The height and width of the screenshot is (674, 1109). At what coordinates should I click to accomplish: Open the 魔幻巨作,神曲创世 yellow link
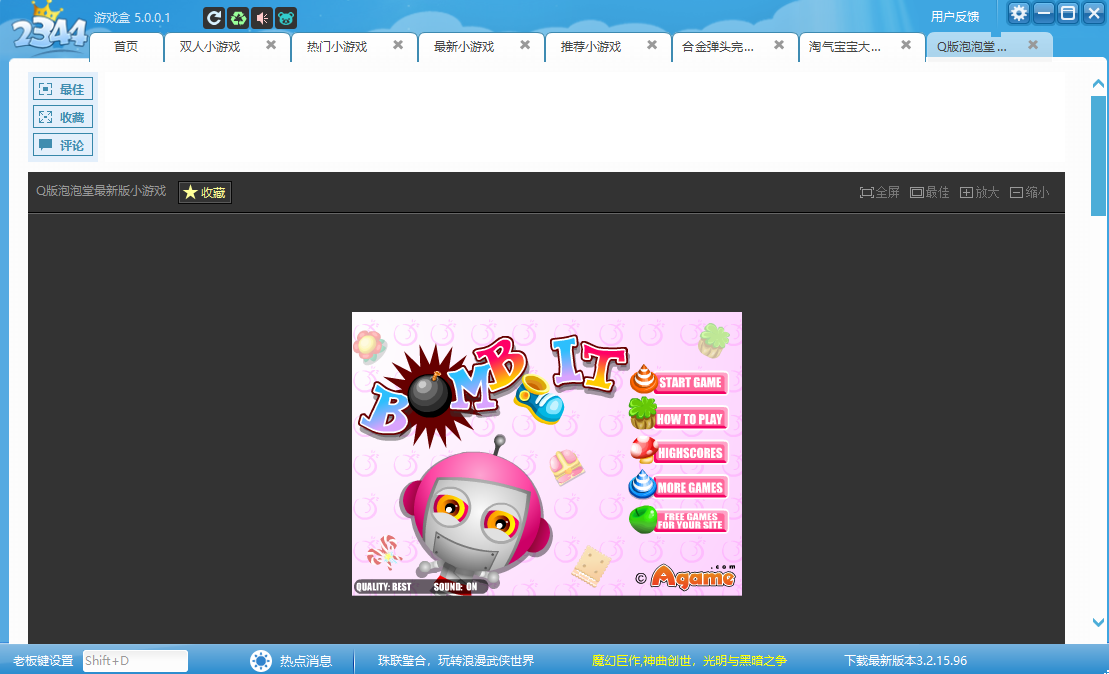690,661
